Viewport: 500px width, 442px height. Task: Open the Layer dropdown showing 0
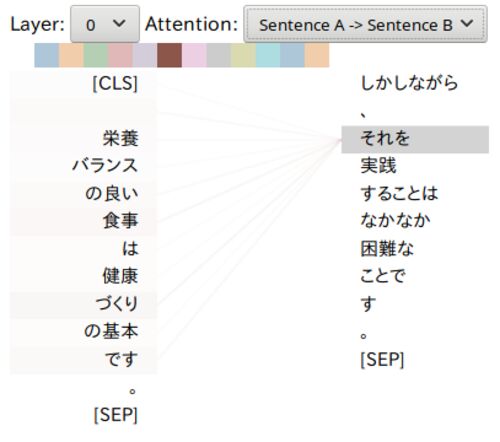(x=105, y=24)
